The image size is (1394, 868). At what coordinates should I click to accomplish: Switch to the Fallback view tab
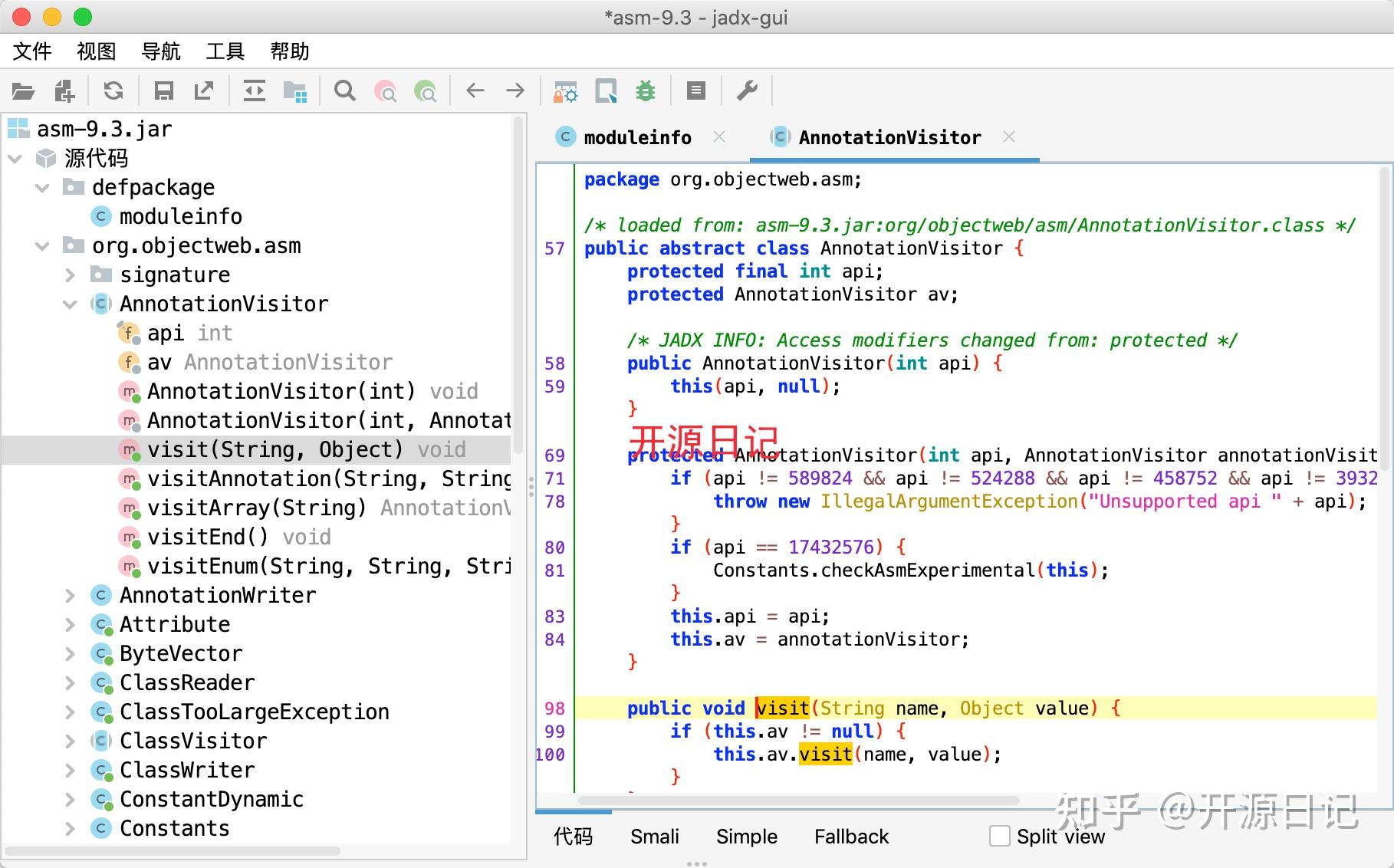[x=851, y=836]
